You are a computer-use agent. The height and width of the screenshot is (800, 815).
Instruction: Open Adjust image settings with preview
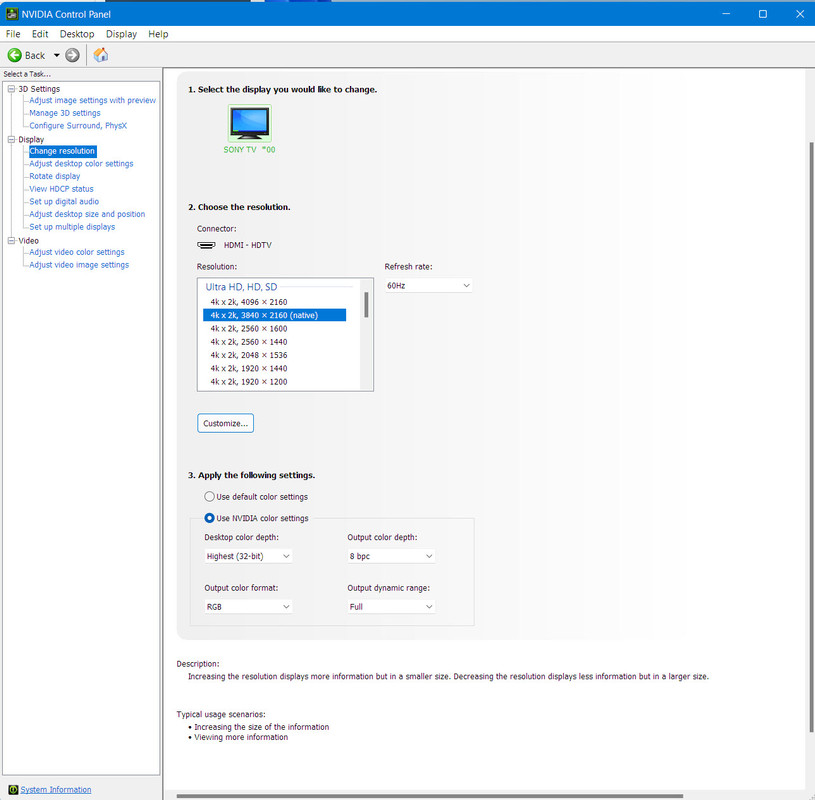tap(93, 100)
